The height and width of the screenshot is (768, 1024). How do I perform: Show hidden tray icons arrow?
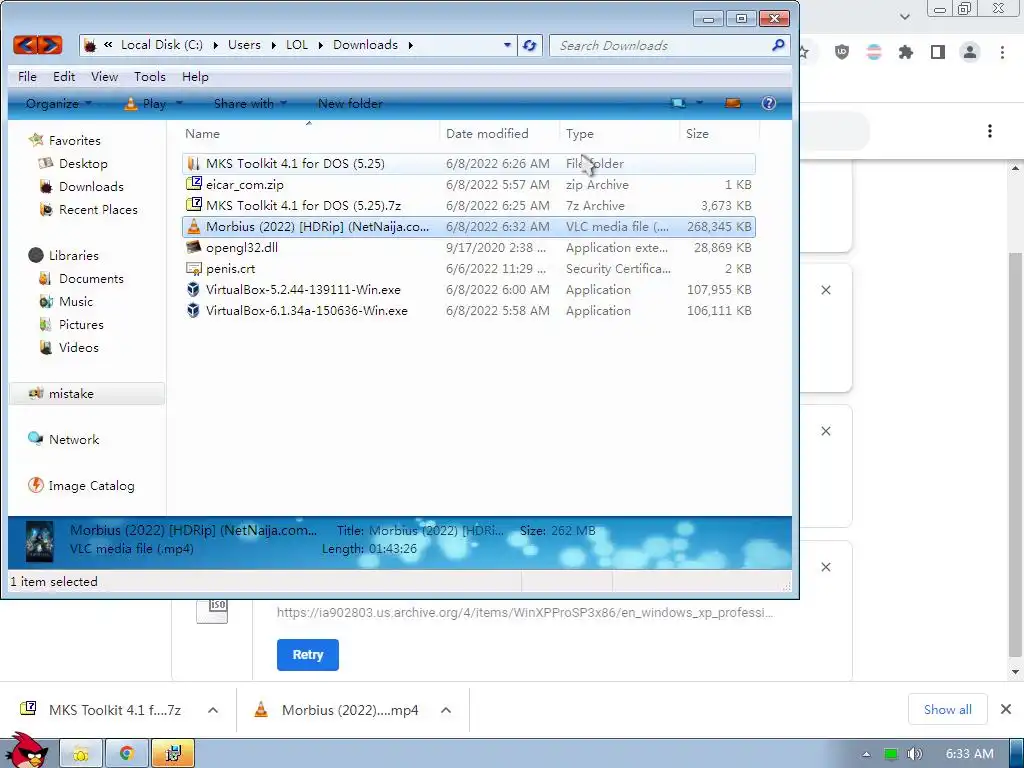click(866, 754)
